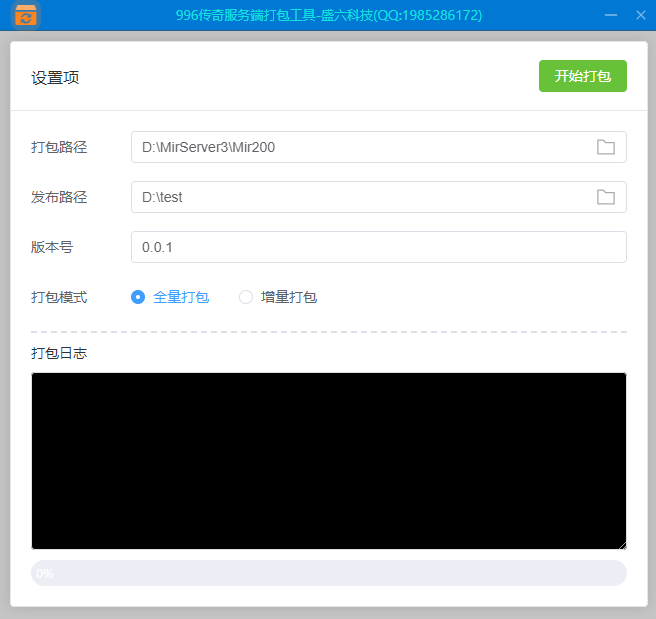Minimize the packaging tool window
656x619 pixels.
point(611,15)
